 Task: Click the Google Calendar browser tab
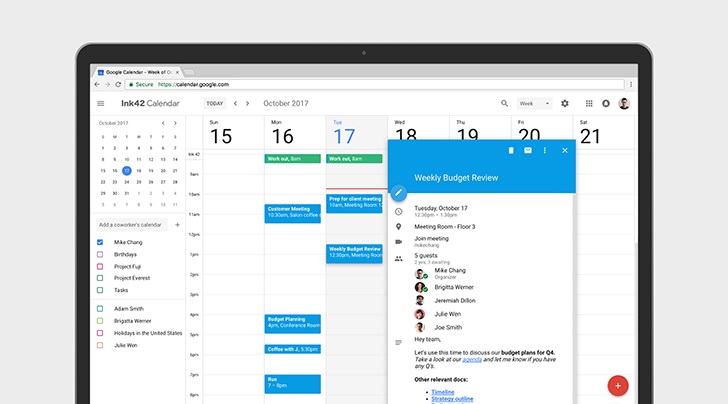tap(137, 72)
